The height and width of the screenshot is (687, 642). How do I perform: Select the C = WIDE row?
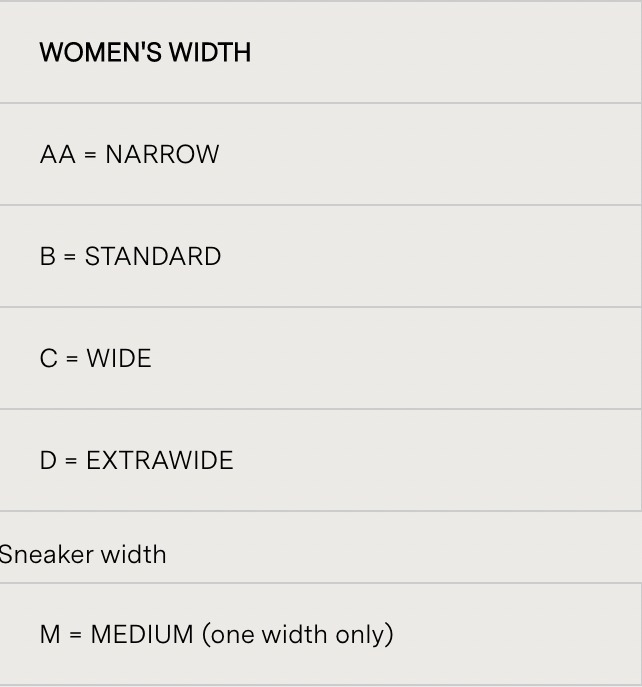click(x=320, y=358)
